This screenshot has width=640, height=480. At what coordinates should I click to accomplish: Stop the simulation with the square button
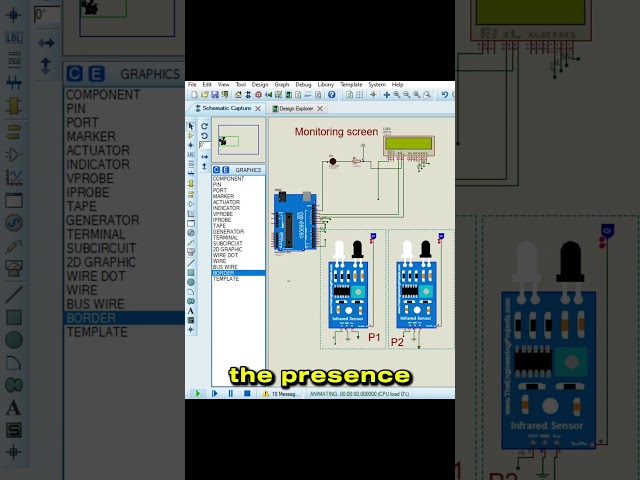247,393
